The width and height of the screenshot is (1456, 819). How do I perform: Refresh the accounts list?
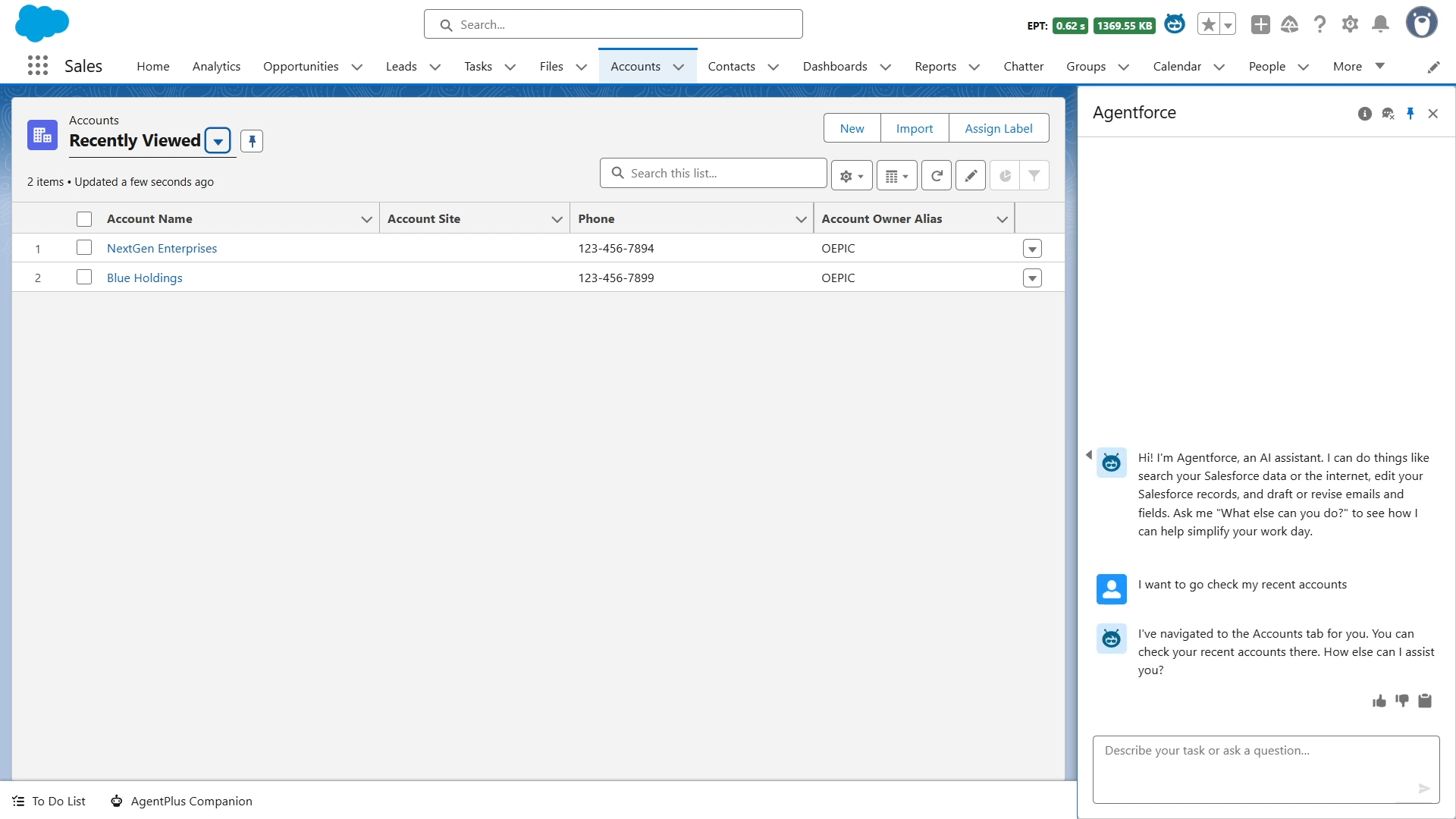937,176
